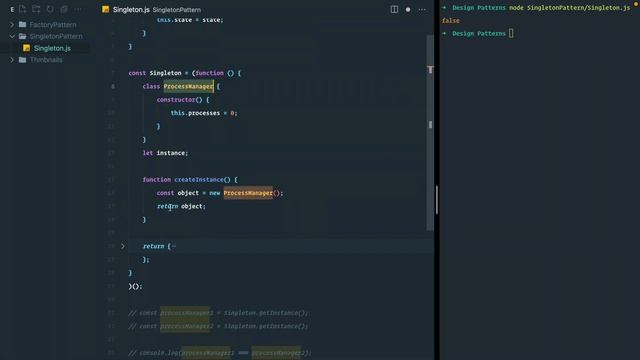The image size is (640, 360).
Task: Click the SingletonPattern path label in tab
Action: pos(177,10)
